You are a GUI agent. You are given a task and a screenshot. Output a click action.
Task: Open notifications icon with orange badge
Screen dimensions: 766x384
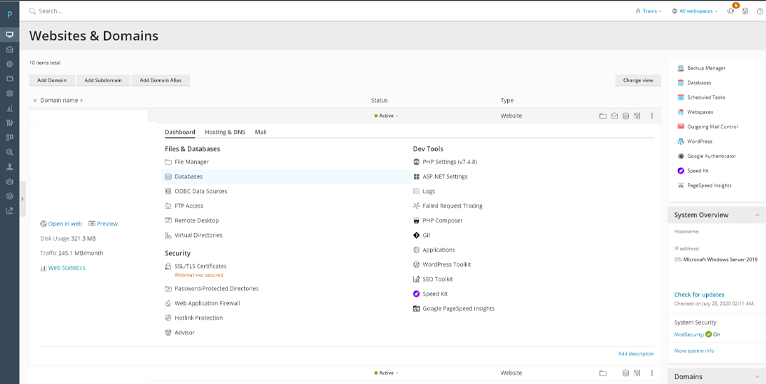pos(731,10)
